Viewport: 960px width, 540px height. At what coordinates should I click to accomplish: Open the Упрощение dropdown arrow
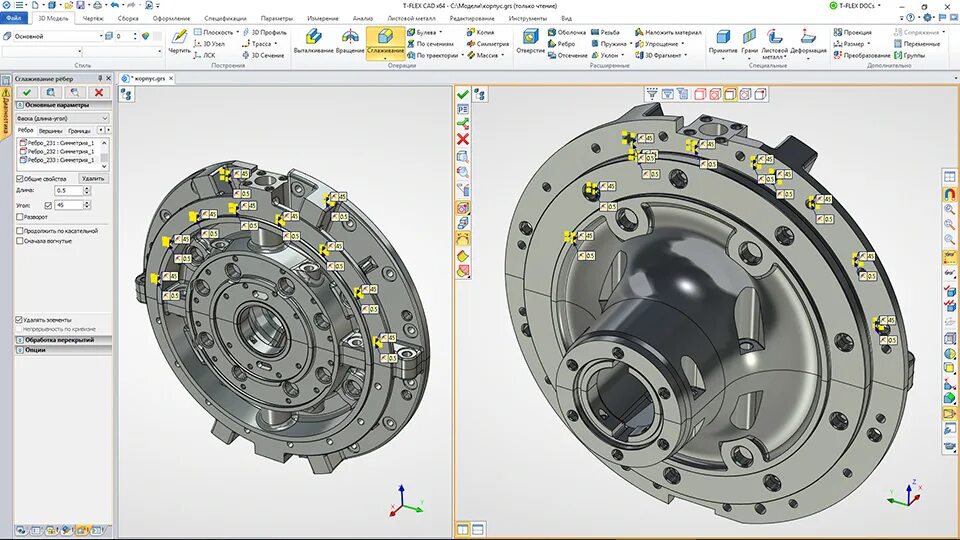683,43
